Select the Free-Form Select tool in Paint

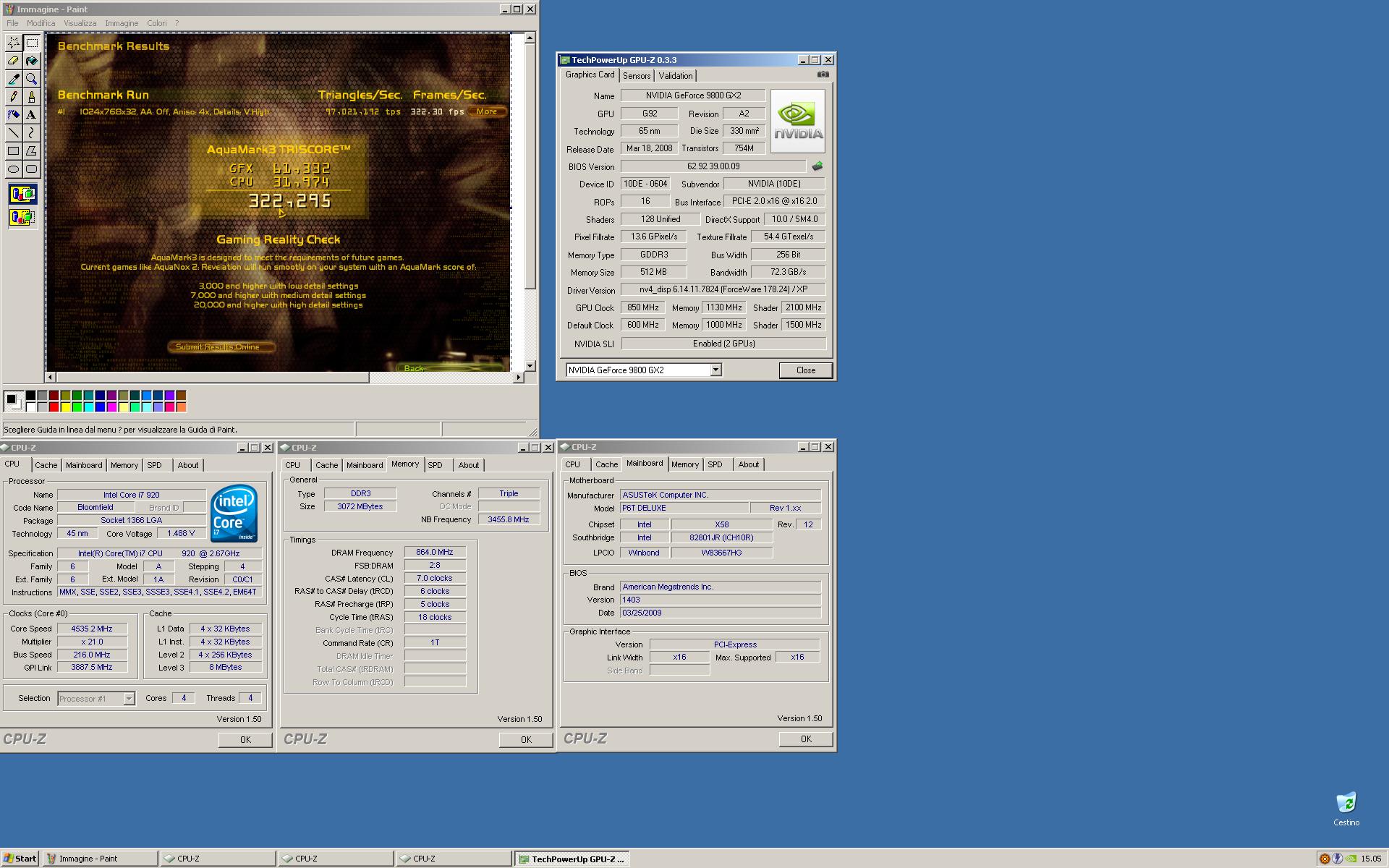pos(13,43)
